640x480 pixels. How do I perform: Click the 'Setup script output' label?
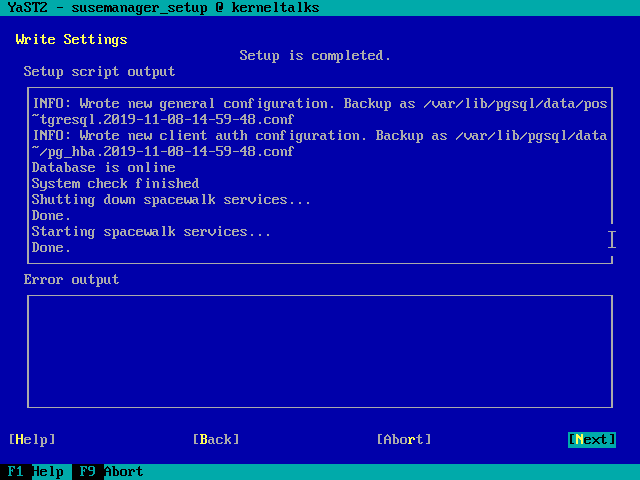pyautogui.click(x=99, y=72)
